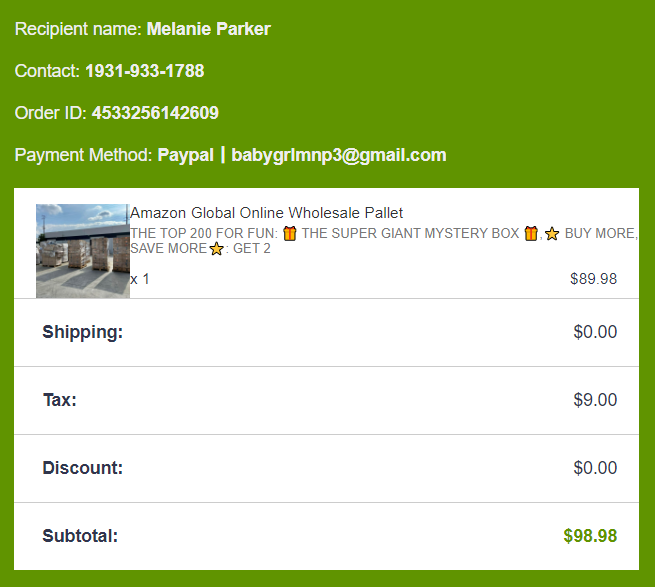655x587 pixels.
Task: Select the Order ID number 4533256142609
Action: click(x=155, y=113)
